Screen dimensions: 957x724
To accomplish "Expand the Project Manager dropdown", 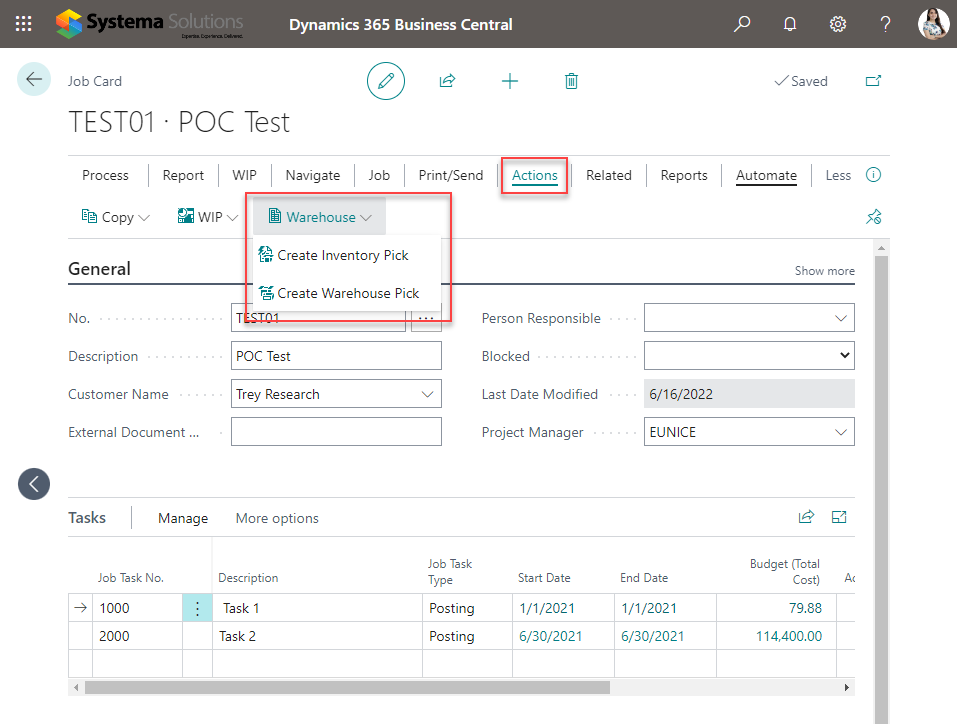I will point(840,432).
